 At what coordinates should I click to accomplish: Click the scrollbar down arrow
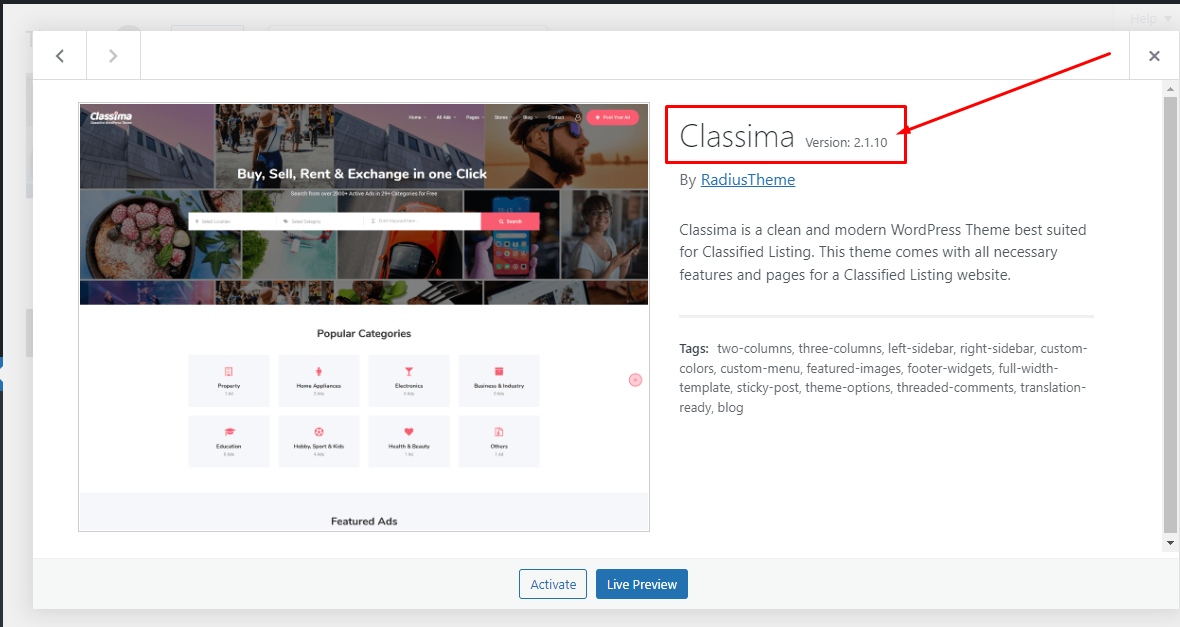[x=1169, y=542]
